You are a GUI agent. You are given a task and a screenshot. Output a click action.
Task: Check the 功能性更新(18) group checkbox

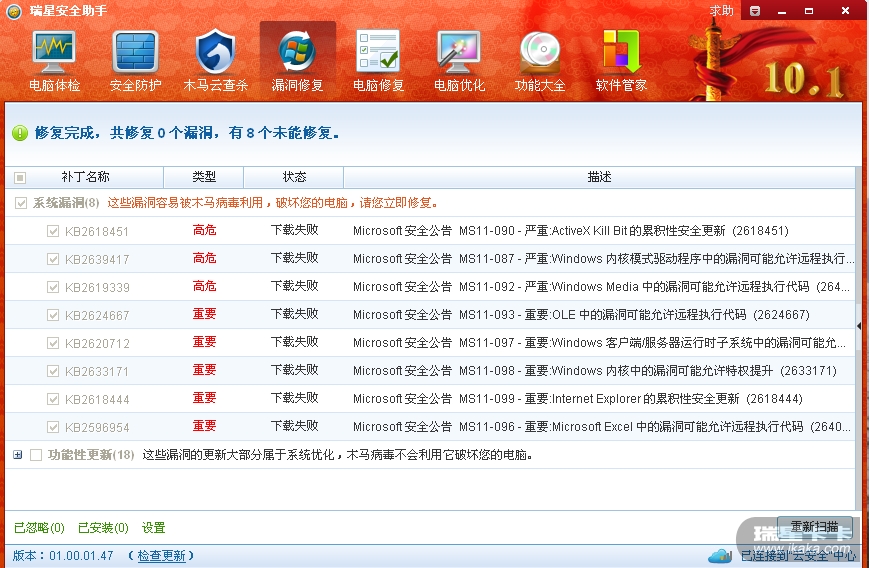click(x=36, y=455)
